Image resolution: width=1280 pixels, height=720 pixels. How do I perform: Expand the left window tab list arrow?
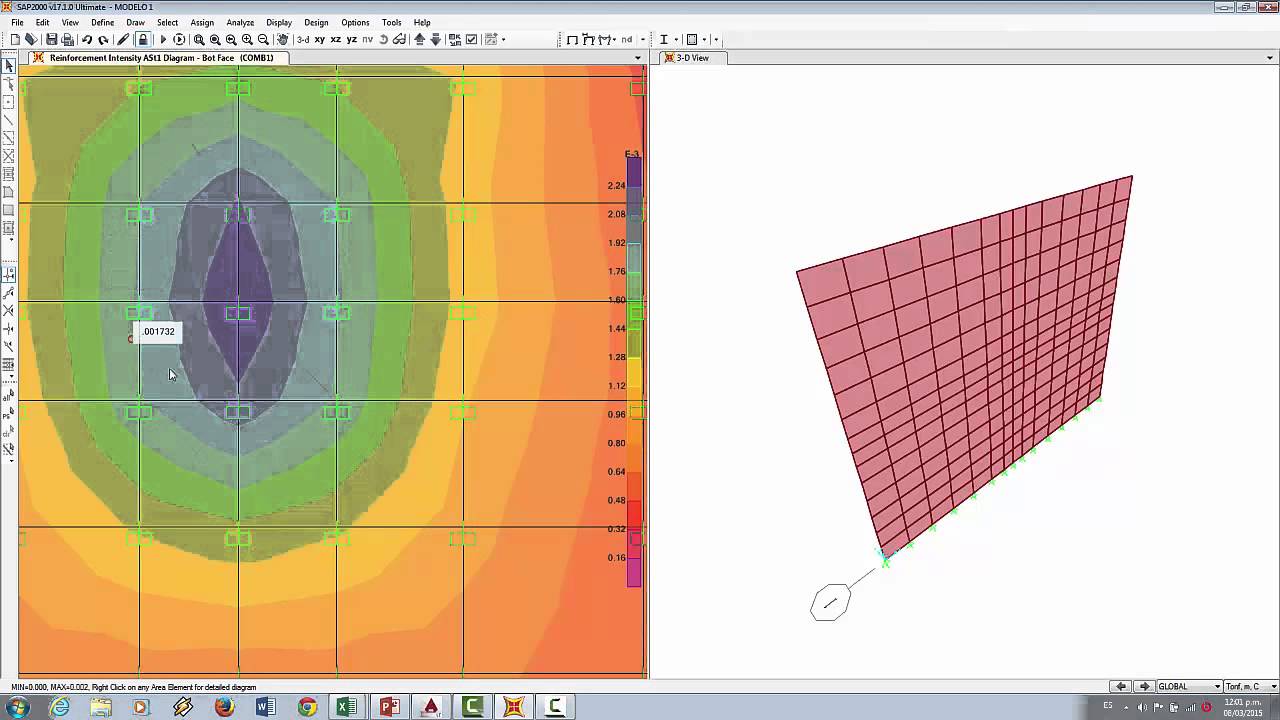point(638,58)
